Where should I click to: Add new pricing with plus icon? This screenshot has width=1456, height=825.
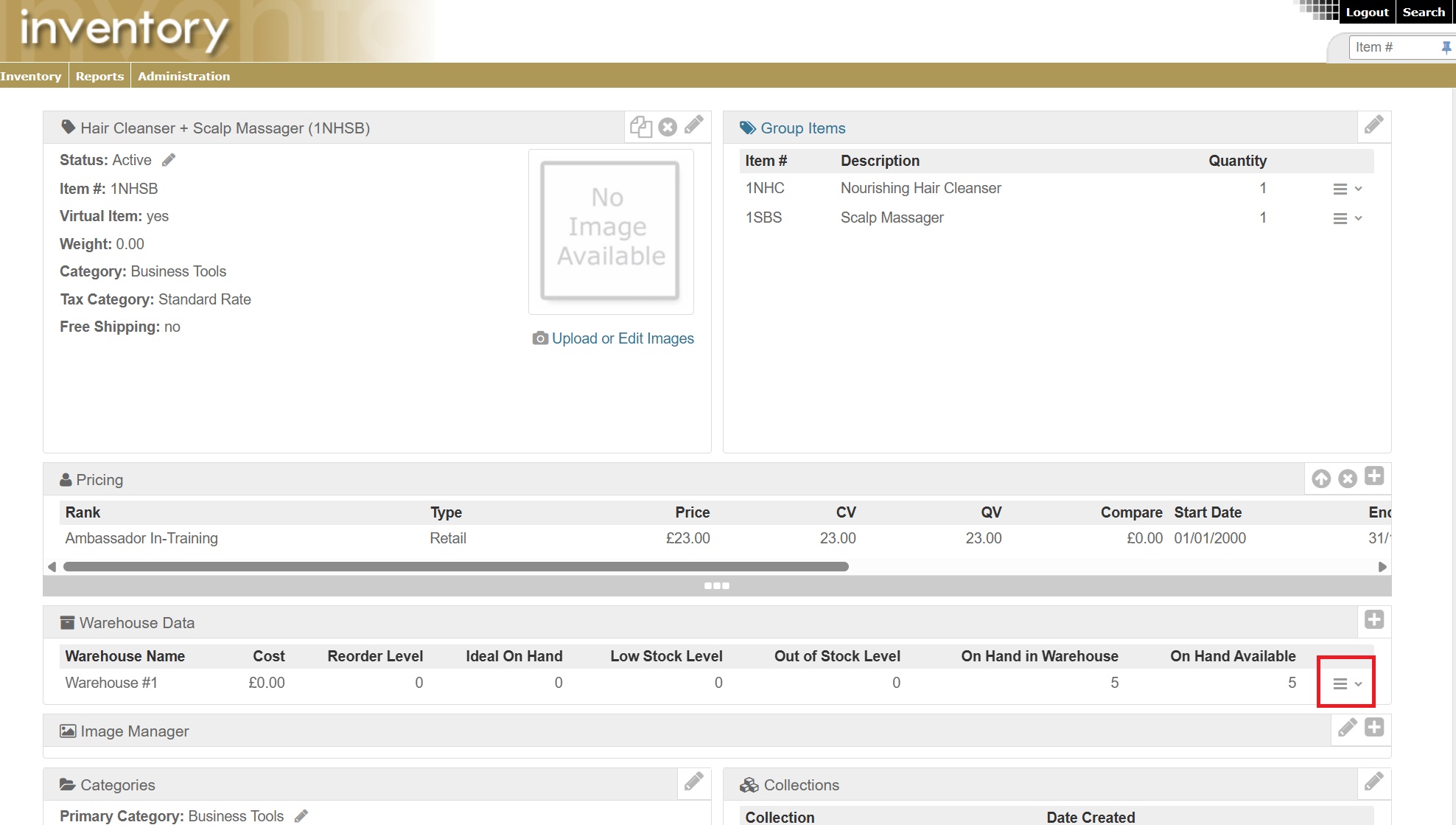(x=1373, y=476)
